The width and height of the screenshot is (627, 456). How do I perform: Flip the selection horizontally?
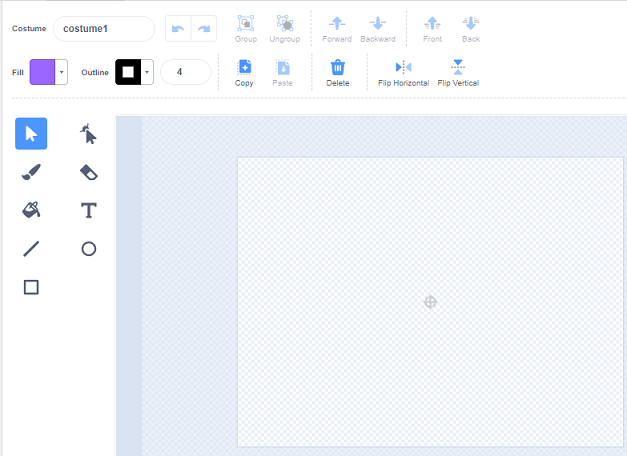(x=403, y=73)
